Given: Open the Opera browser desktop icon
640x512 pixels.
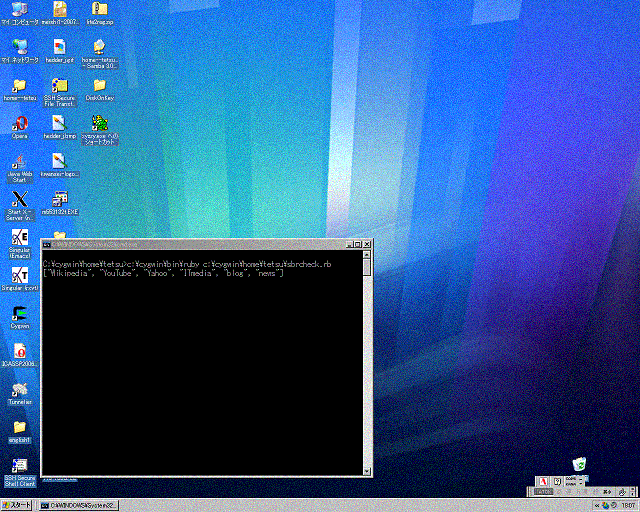Looking at the screenshot, I should coord(18,124).
